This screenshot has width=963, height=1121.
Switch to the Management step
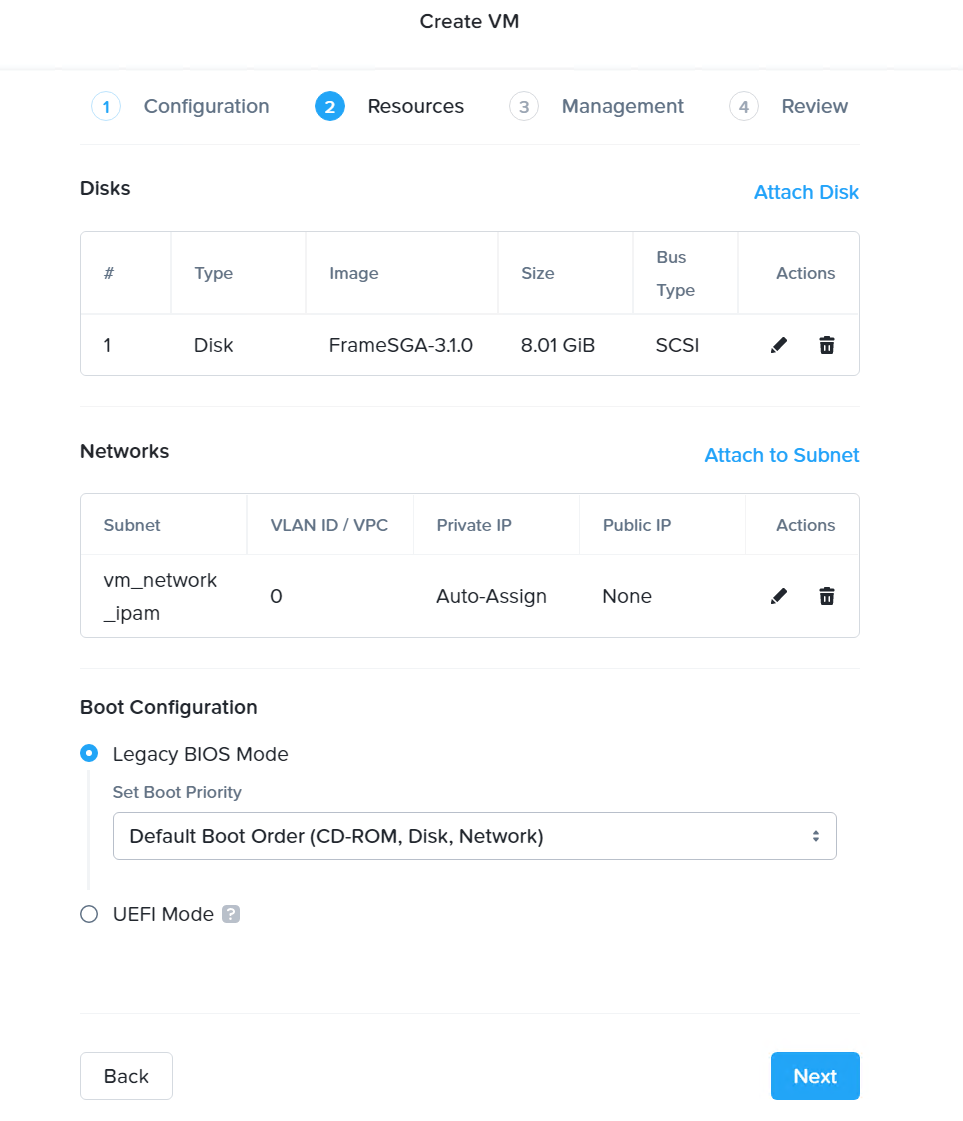click(622, 106)
